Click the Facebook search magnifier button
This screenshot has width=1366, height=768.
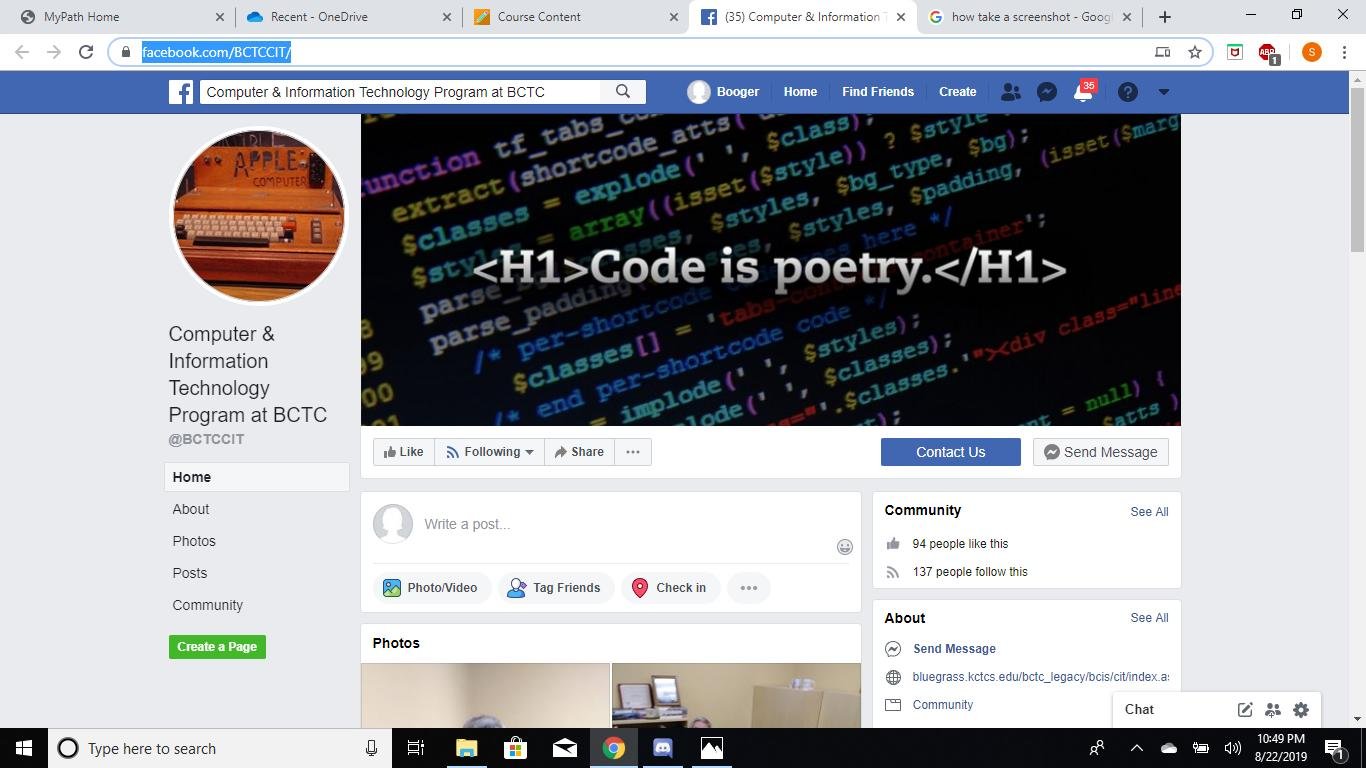[x=623, y=92]
